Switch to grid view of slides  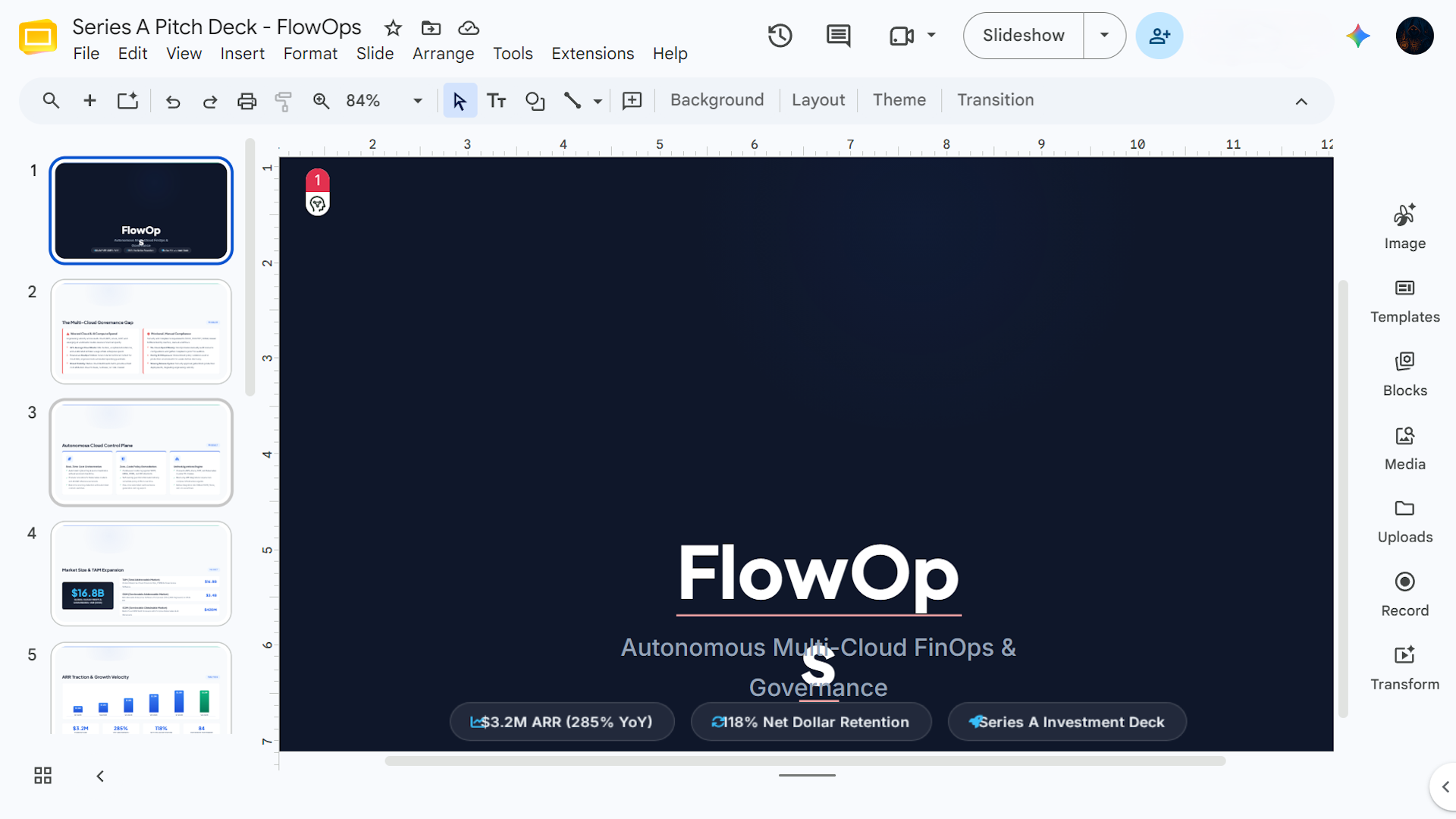coord(43,775)
